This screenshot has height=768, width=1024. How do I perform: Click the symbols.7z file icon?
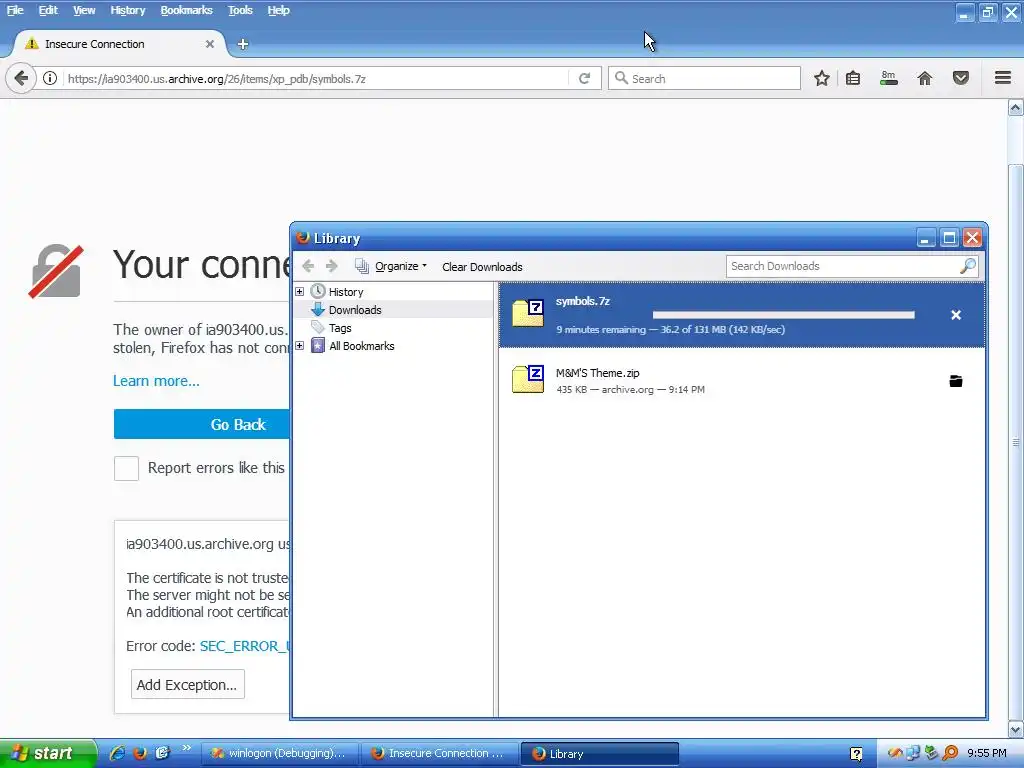tap(528, 313)
